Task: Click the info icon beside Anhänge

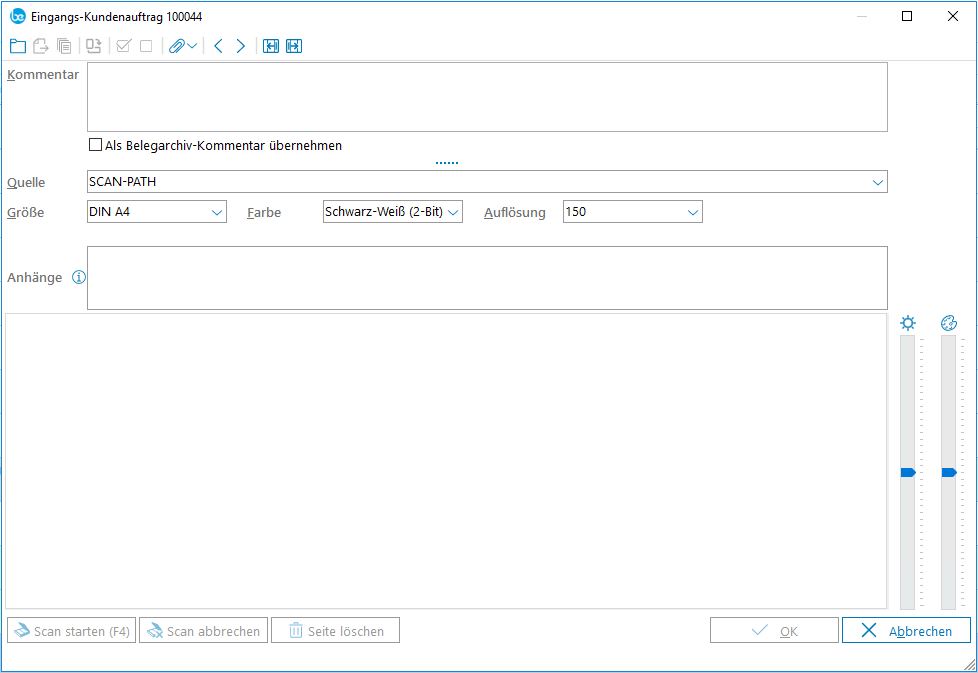Action: click(x=79, y=278)
